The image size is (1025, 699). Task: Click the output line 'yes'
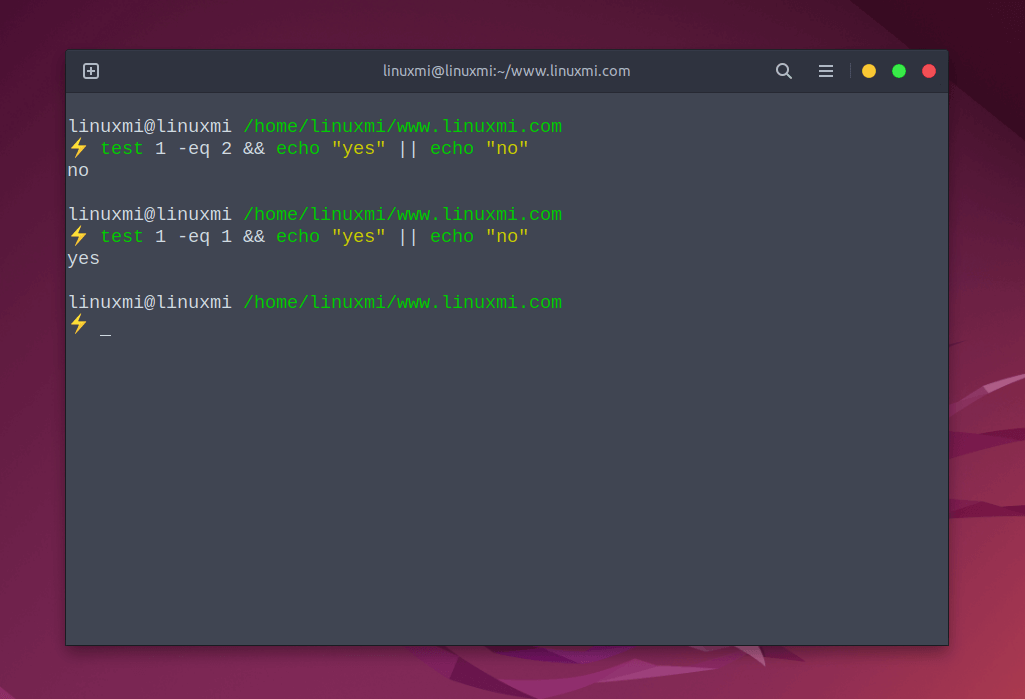(x=83, y=259)
